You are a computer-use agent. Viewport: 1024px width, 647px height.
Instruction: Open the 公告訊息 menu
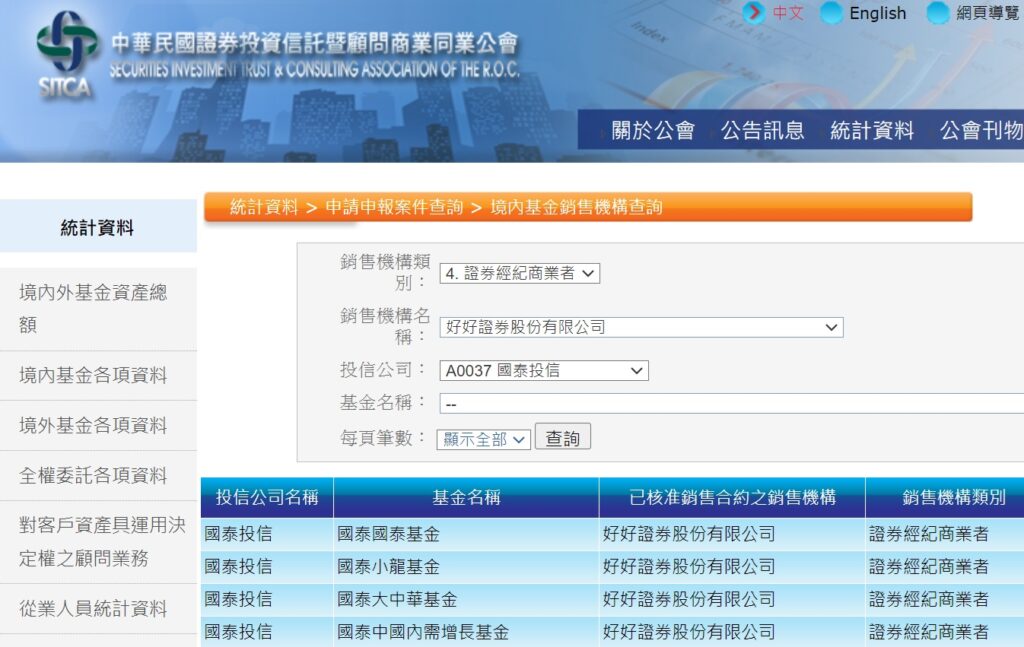pyautogui.click(x=762, y=131)
